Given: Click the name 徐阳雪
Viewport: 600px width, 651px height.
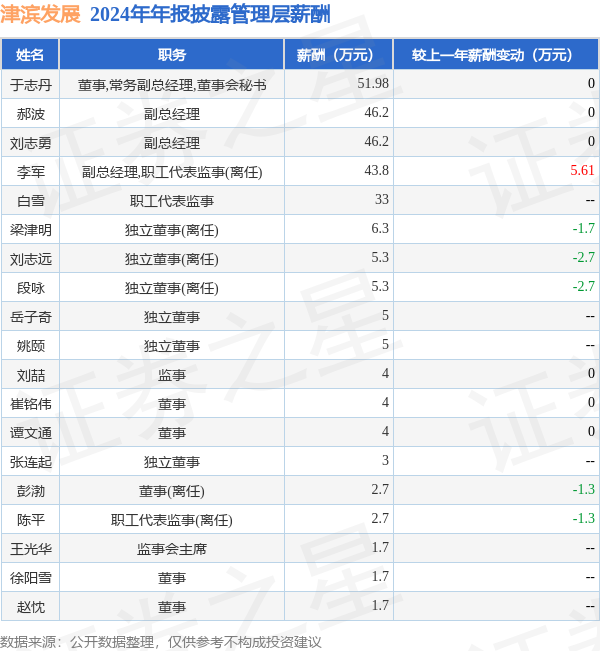Looking at the screenshot, I should point(31,578).
